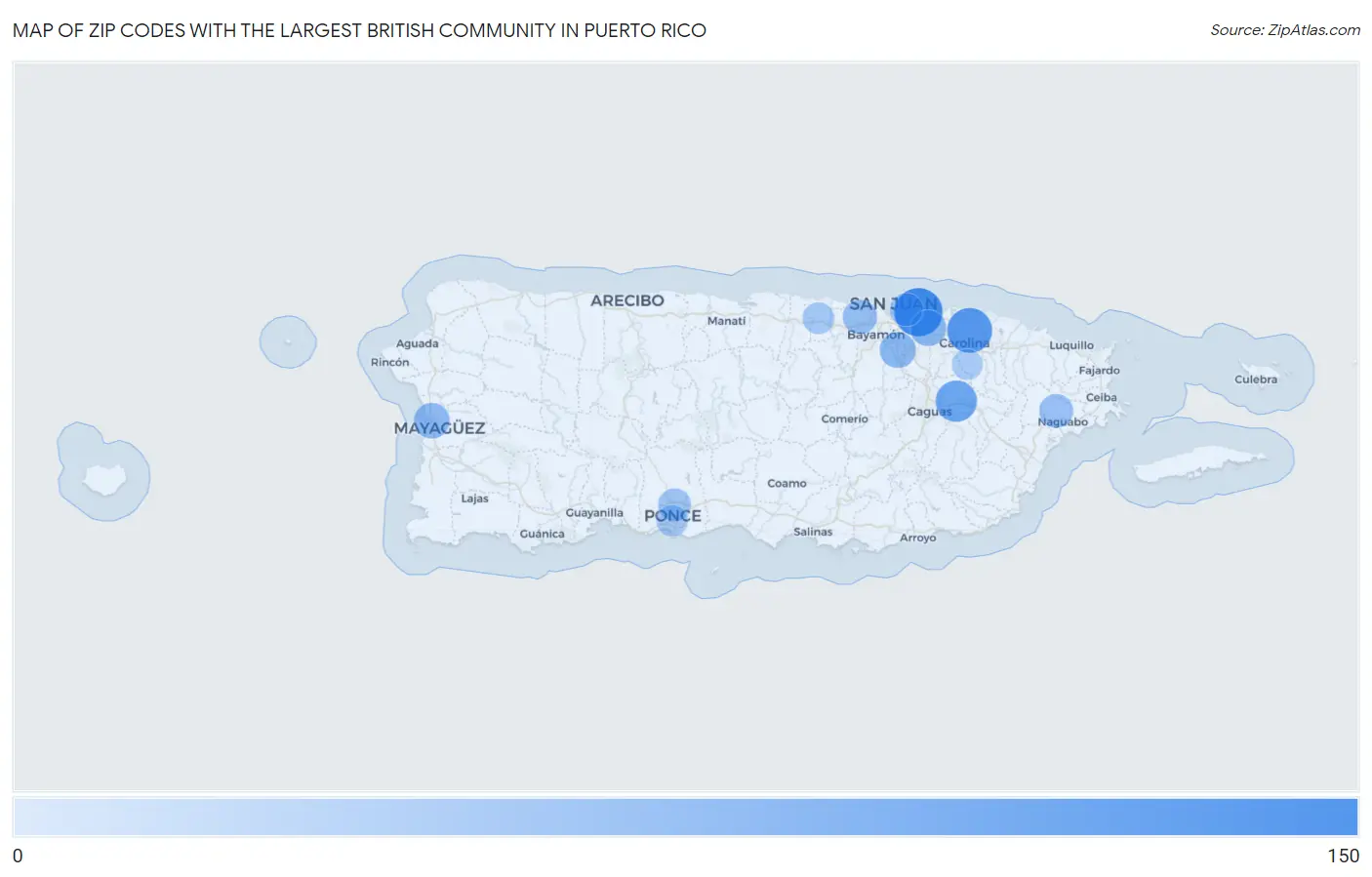The height and width of the screenshot is (877, 1372).
Task: Click the Manatí map label
Action: [x=727, y=321]
